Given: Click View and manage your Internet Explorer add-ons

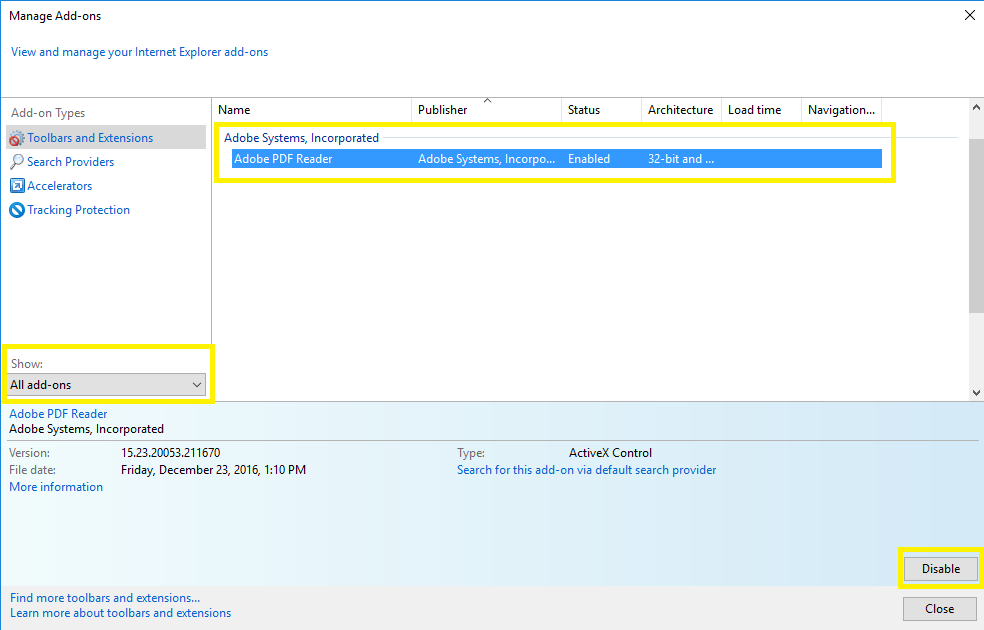Looking at the screenshot, I should coord(139,52).
